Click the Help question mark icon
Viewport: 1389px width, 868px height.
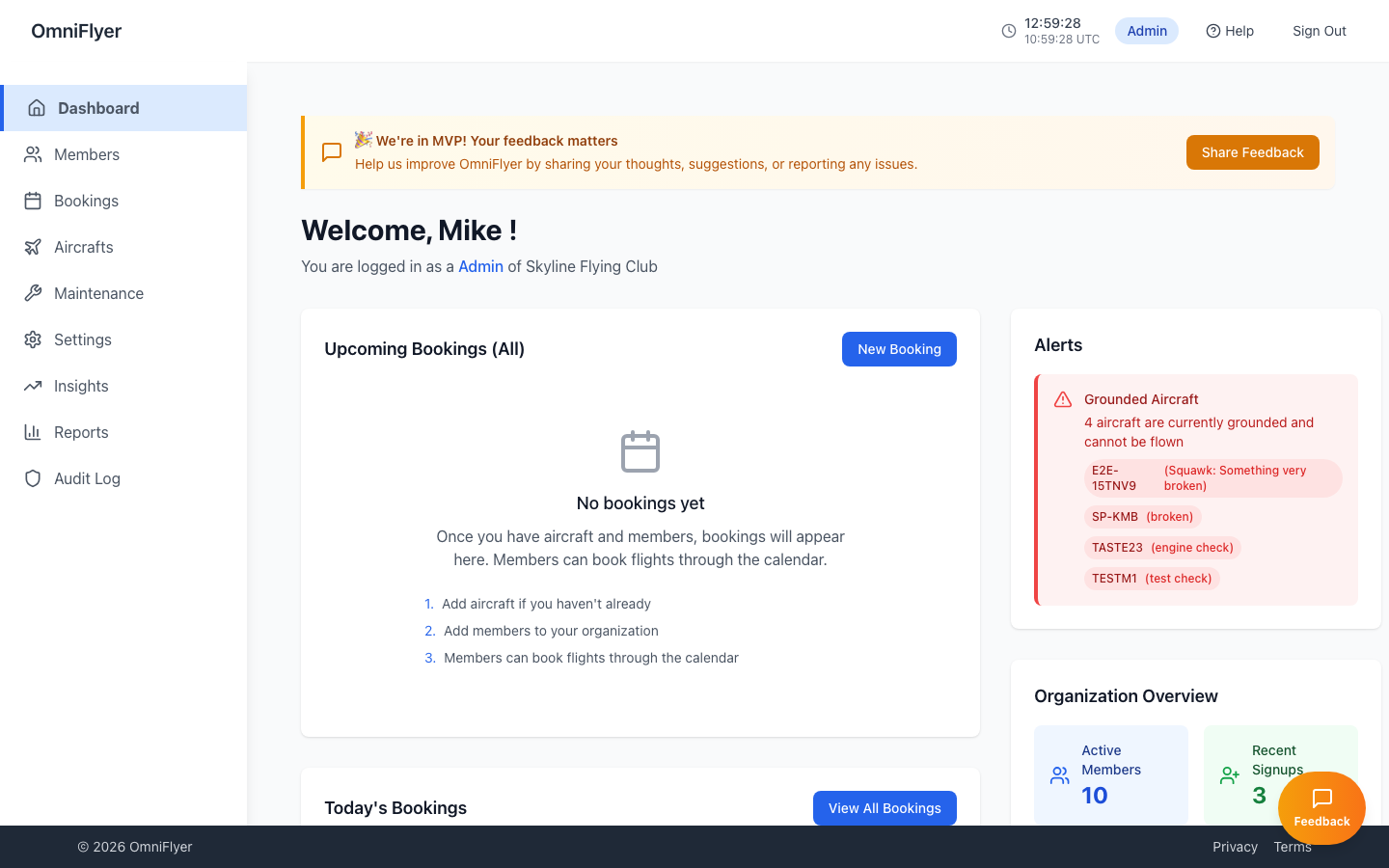pyautogui.click(x=1213, y=31)
